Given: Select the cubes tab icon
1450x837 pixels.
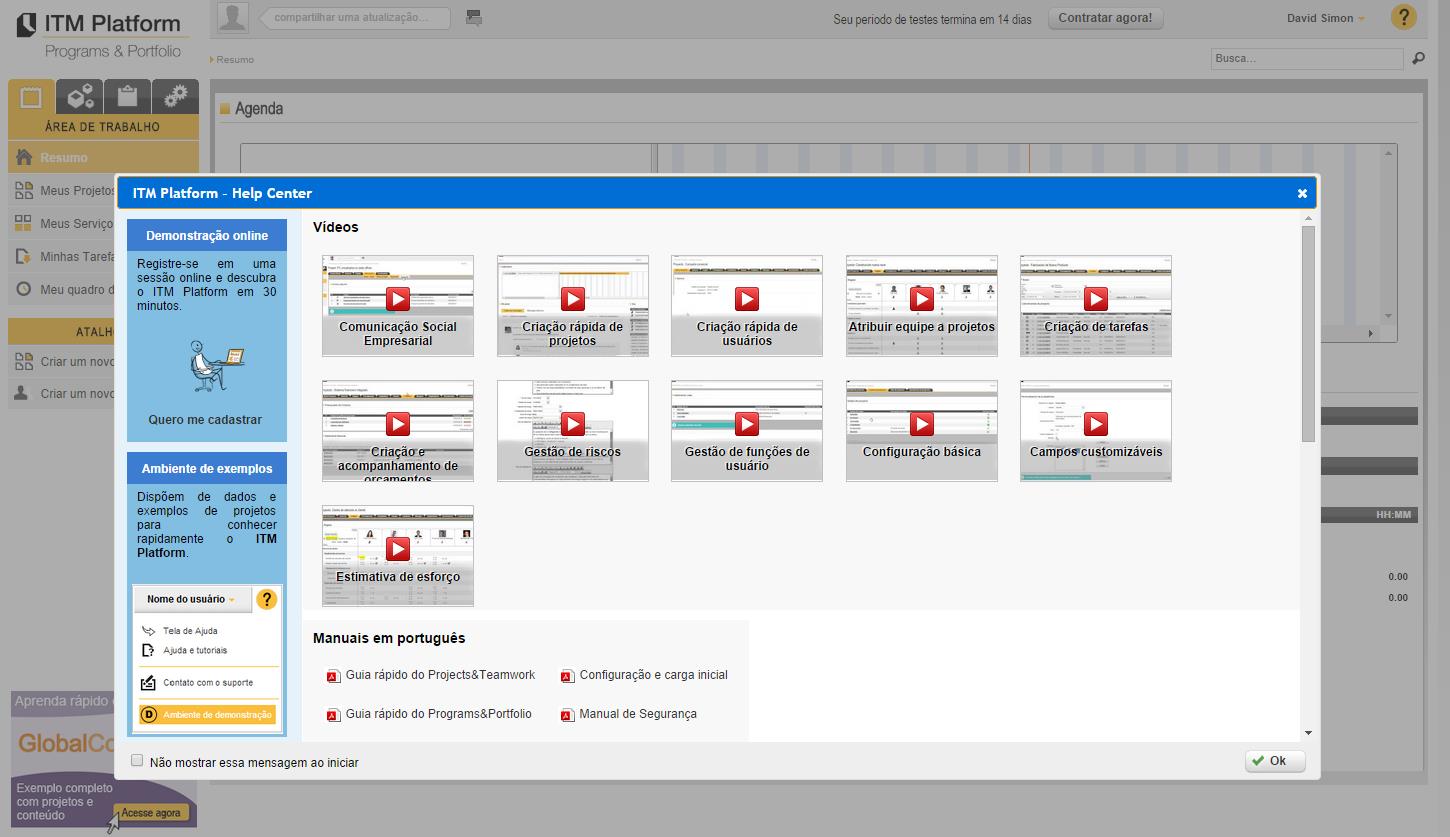Looking at the screenshot, I should pyautogui.click(x=79, y=97).
